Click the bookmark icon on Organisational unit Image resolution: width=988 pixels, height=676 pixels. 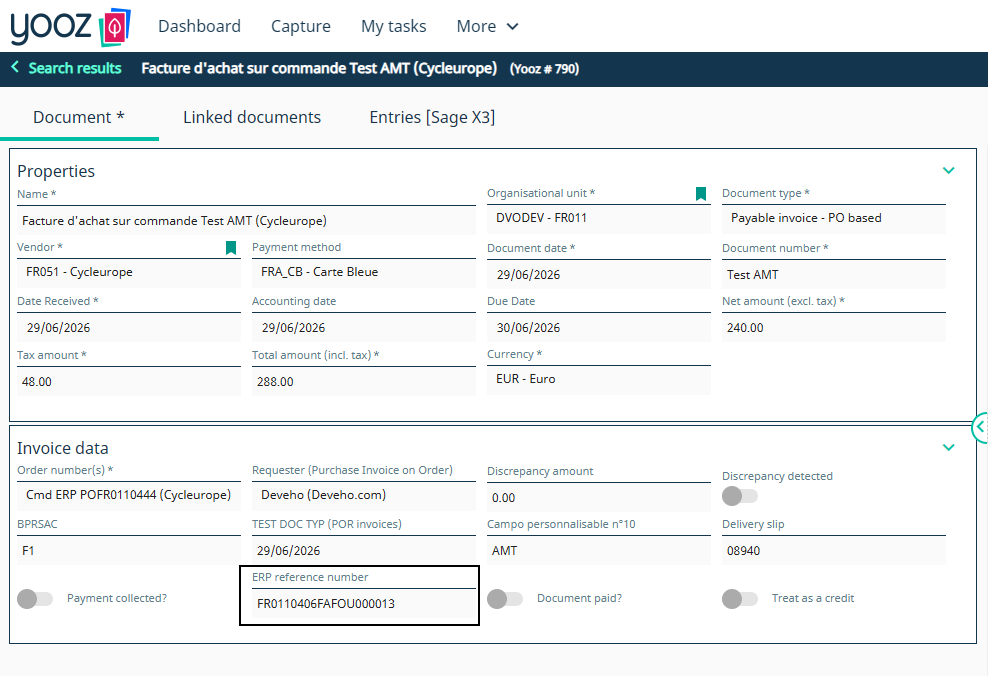[701, 193]
